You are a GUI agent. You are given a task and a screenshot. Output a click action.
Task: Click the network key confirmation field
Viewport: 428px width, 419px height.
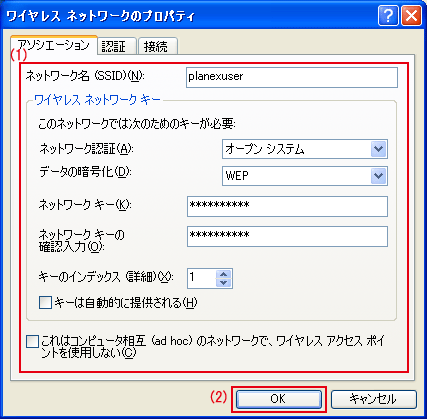pos(287,237)
